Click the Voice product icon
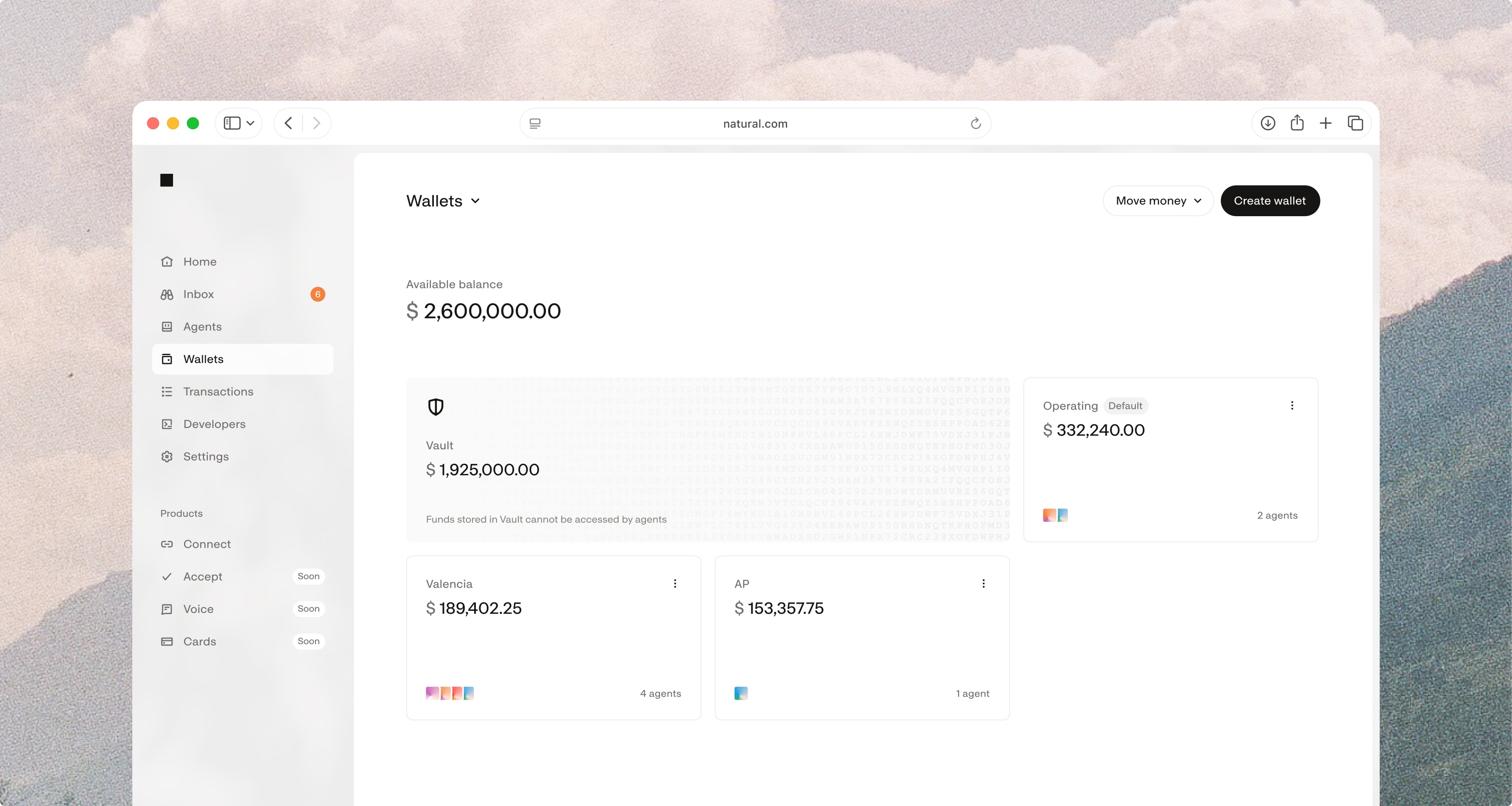Screen dimensions: 1512x806 coord(167,609)
